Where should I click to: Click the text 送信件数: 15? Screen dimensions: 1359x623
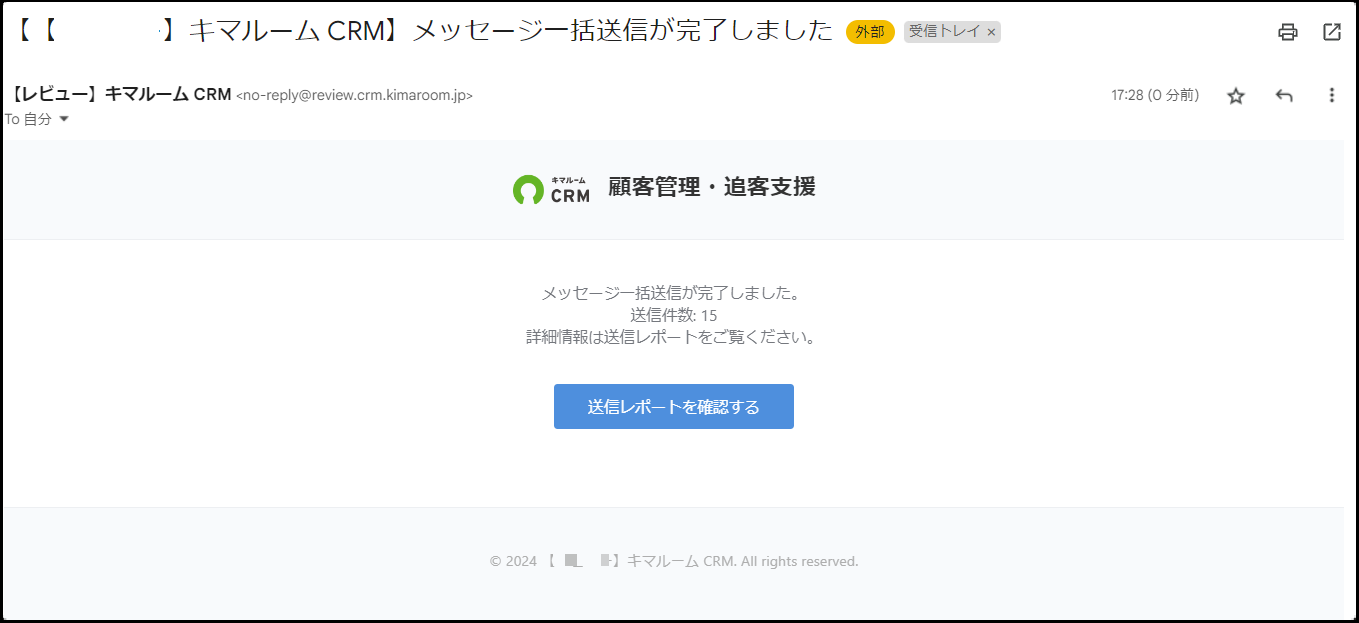coord(674,316)
